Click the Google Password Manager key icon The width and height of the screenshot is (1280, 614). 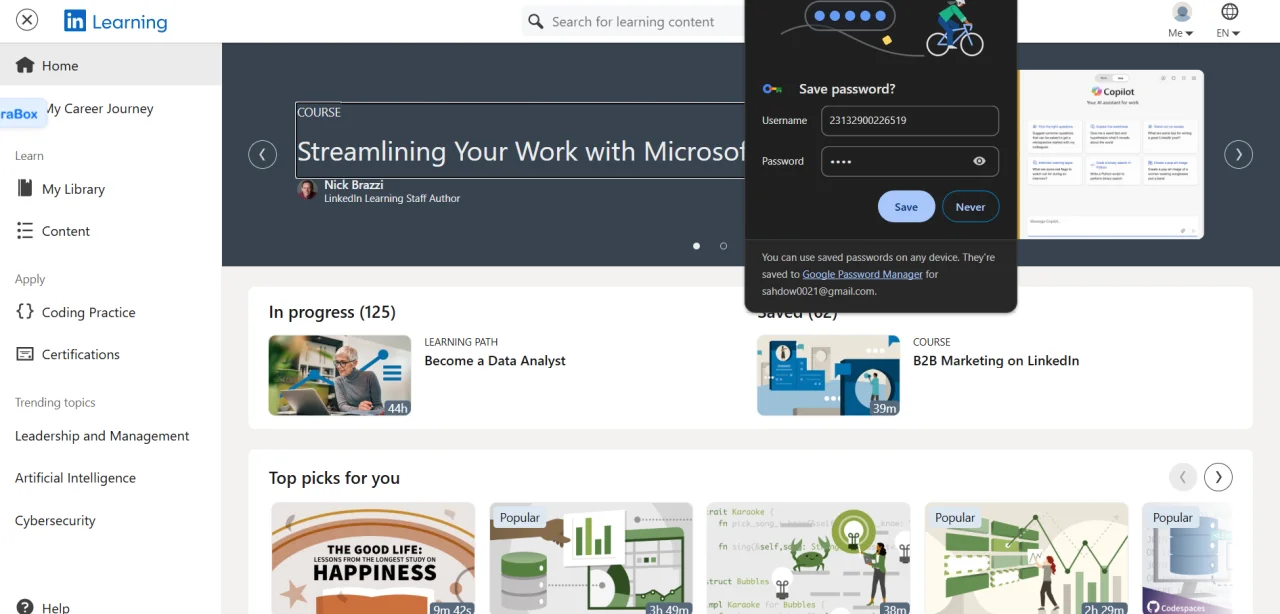pyautogui.click(x=772, y=89)
